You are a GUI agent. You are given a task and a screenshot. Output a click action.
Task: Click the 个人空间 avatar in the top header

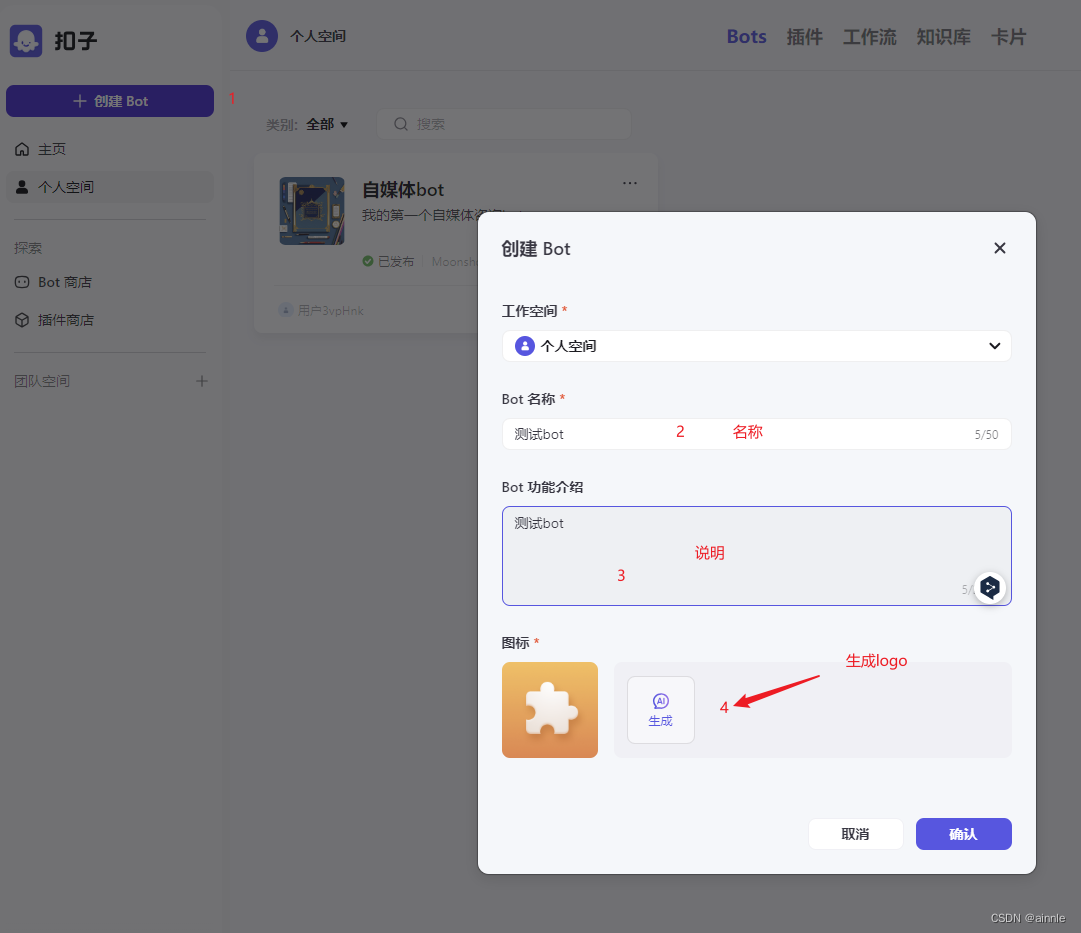click(x=262, y=36)
